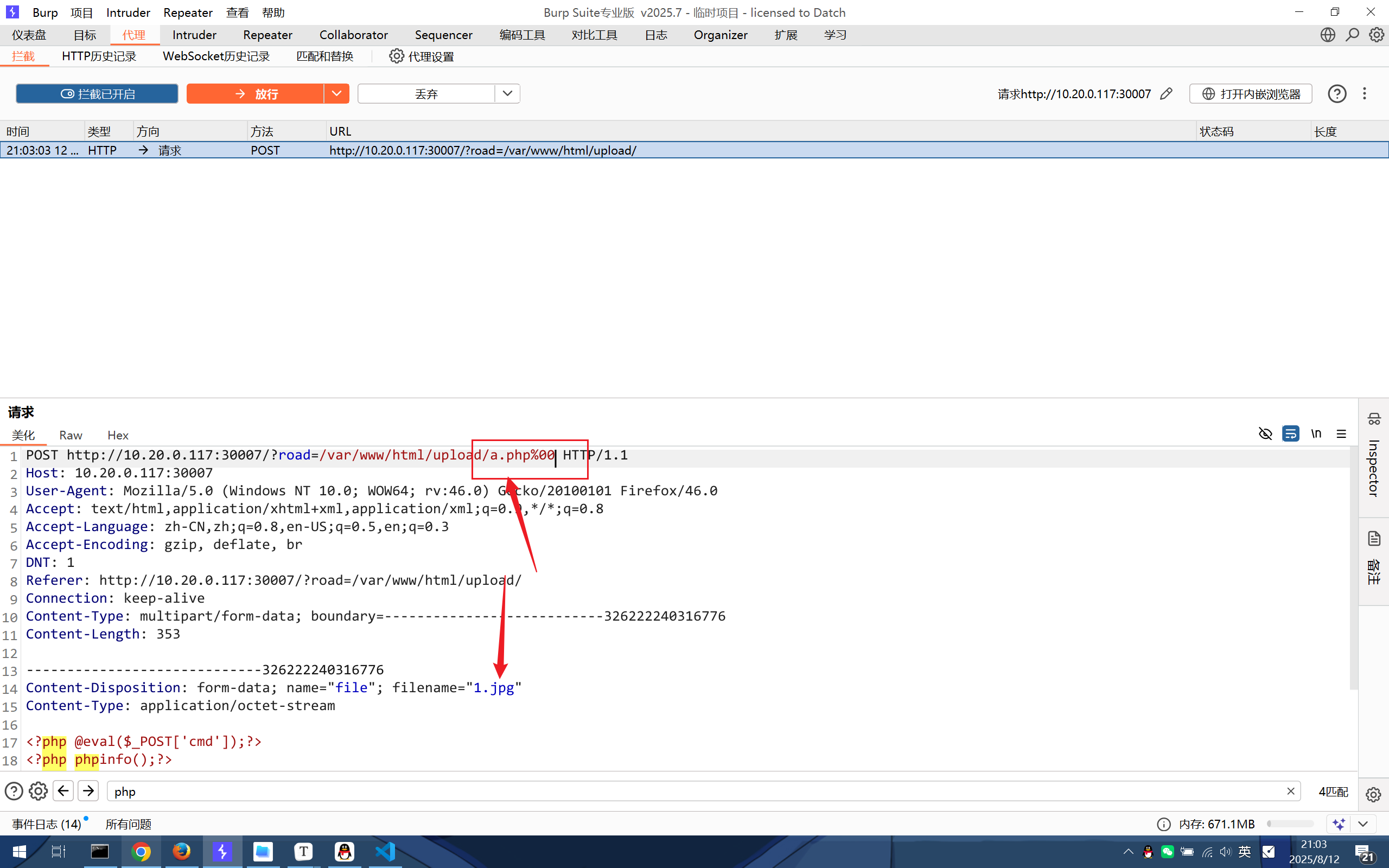
Task: Open the message editor hamburger menu
Action: click(1341, 434)
